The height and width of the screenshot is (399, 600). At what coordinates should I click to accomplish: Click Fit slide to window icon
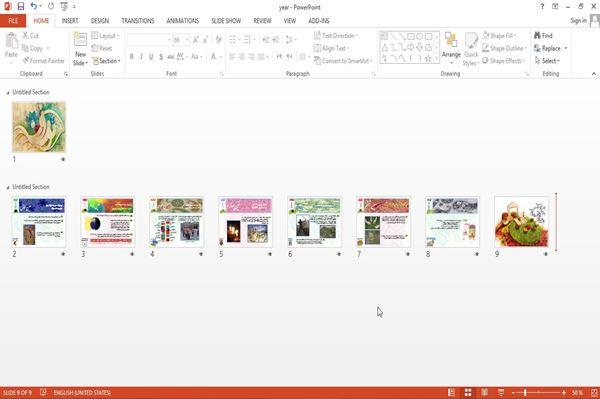[594, 392]
